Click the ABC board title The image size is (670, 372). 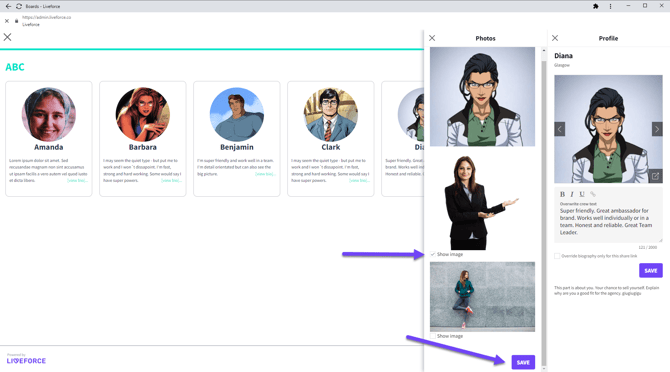[x=15, y=67]
